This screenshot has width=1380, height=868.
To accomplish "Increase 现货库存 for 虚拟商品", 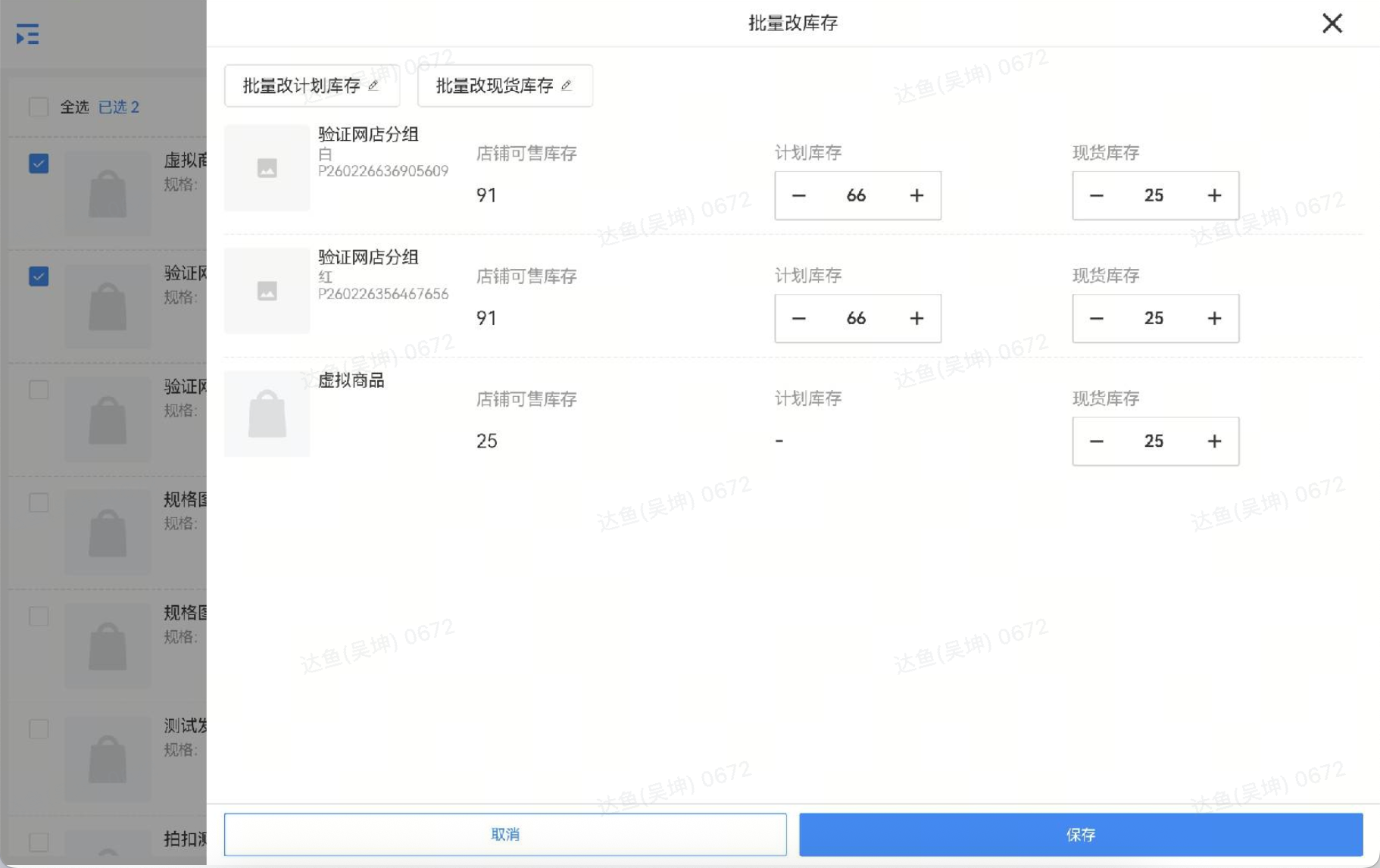I will pos(1214,441).
